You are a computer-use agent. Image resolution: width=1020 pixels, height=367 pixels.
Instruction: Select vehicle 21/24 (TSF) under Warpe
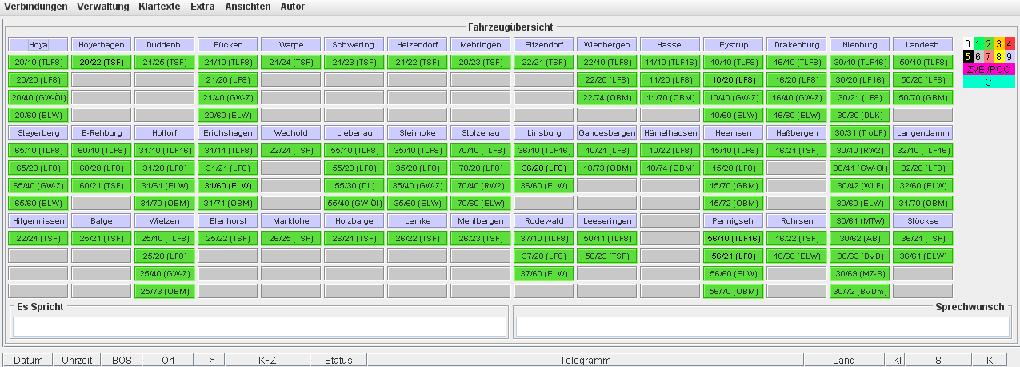point(291,62)
